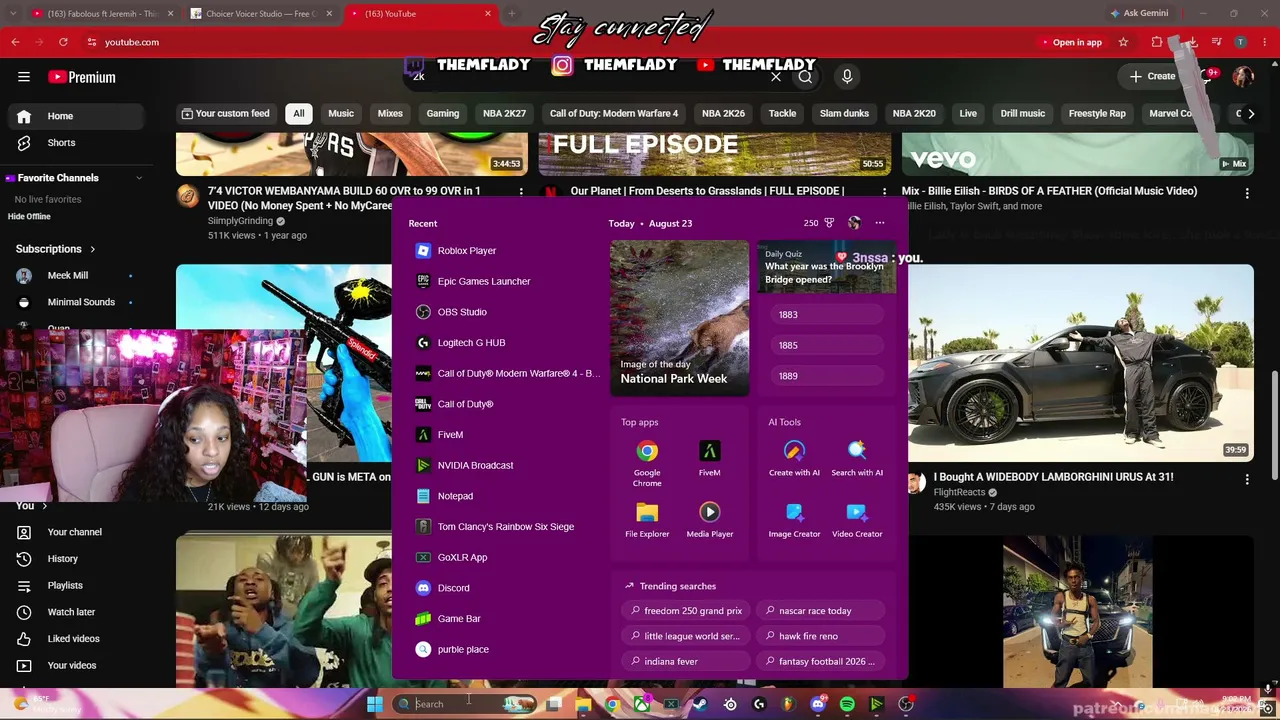Click the YouTube search magnifier icon

(x=805, y=76)
